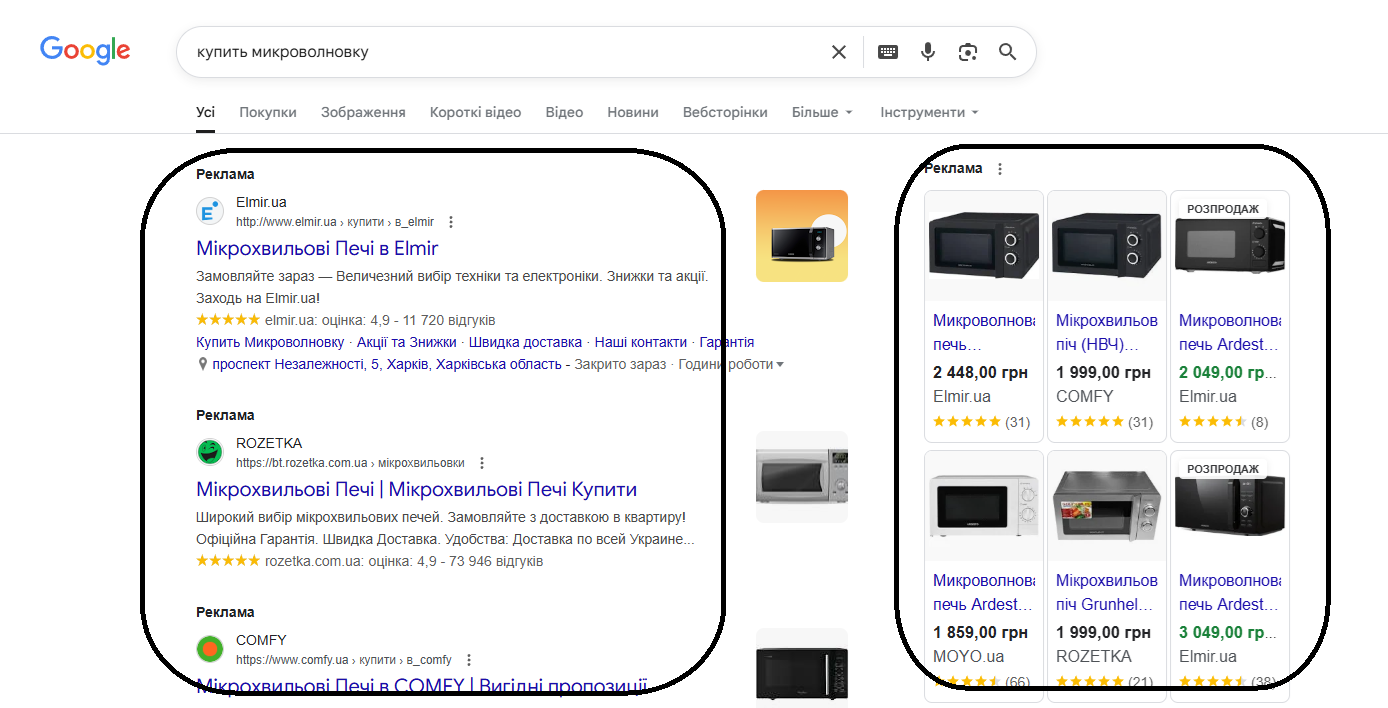Click the Google logo
Image resolution: width=1388 pixels, height=708 pixels.
point(85,51)
